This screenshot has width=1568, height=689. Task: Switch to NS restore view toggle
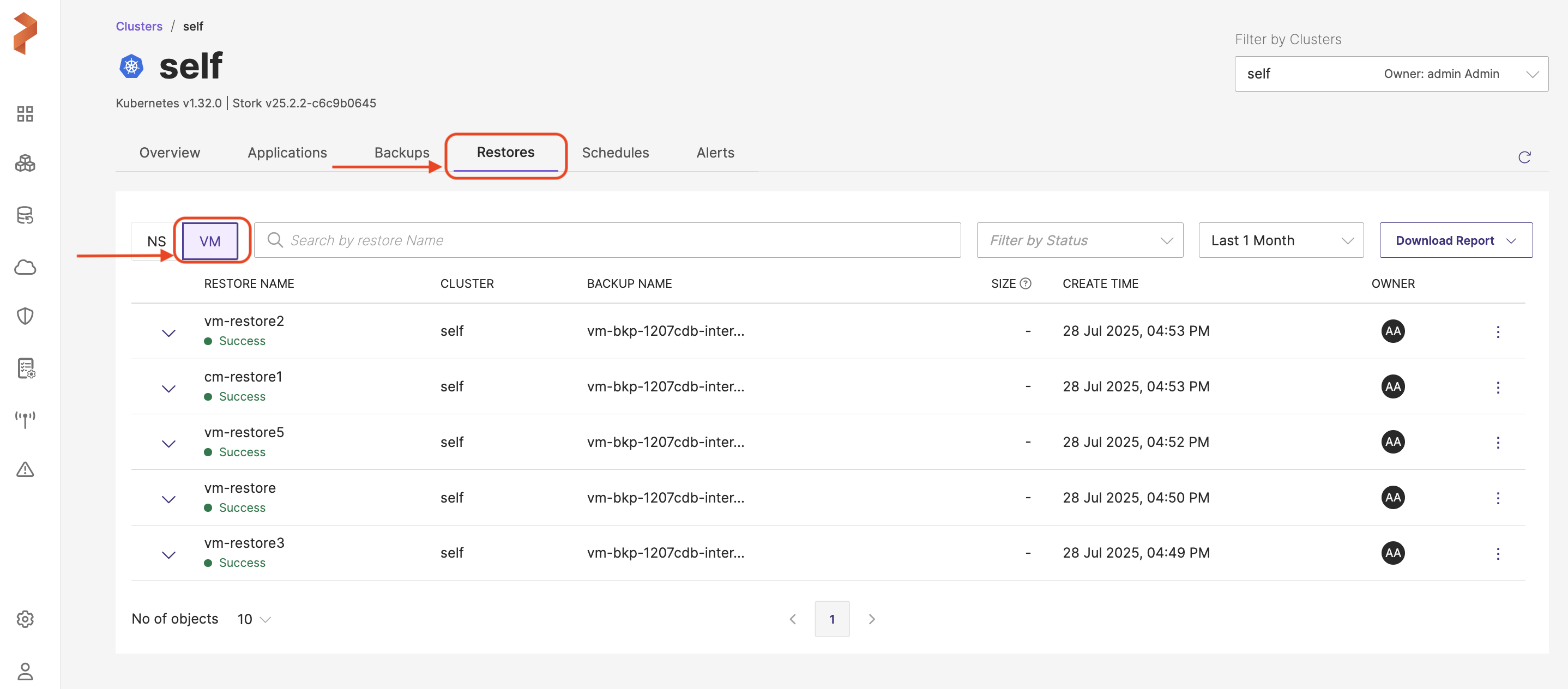pos(156,241)
